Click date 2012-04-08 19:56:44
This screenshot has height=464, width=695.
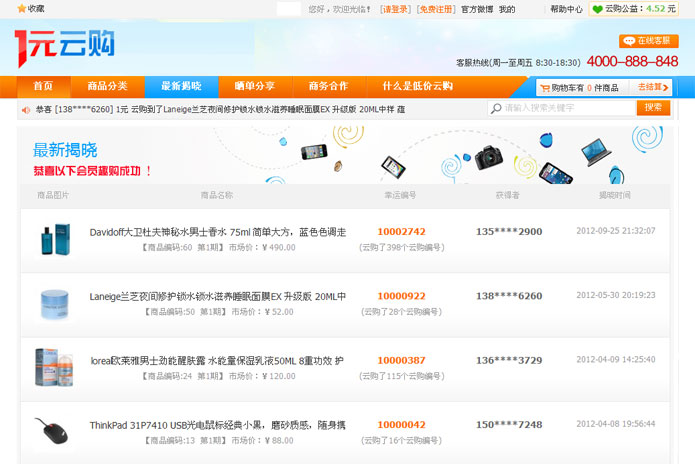coord(616,424)
